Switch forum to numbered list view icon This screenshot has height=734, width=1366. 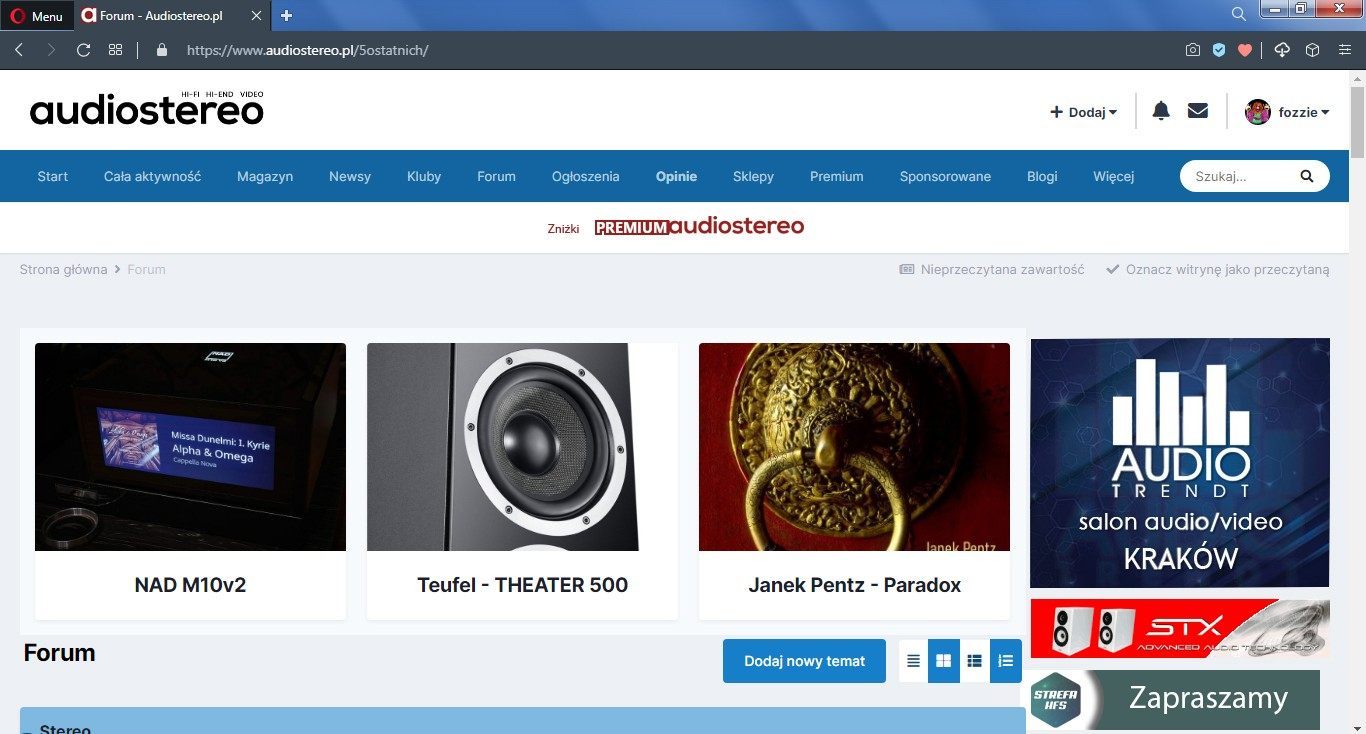[x=1006, y=661]
